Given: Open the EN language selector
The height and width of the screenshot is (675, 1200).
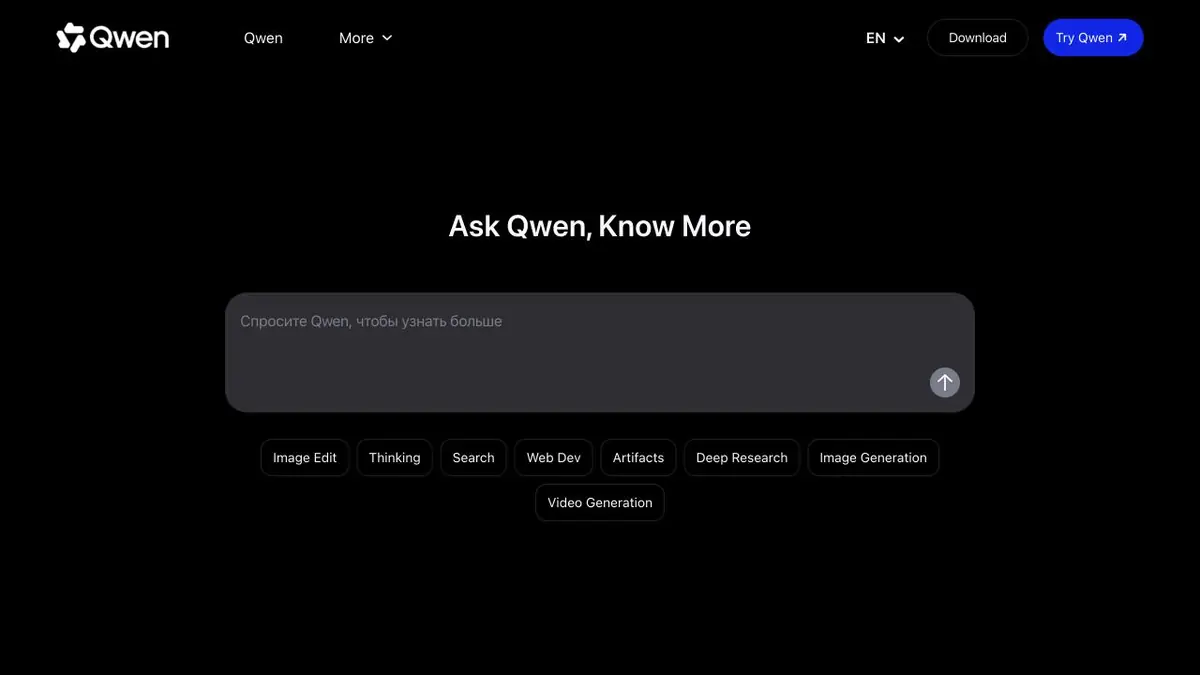Looking at the screenshot, I should pyautogui.click(x=885, y=38).
